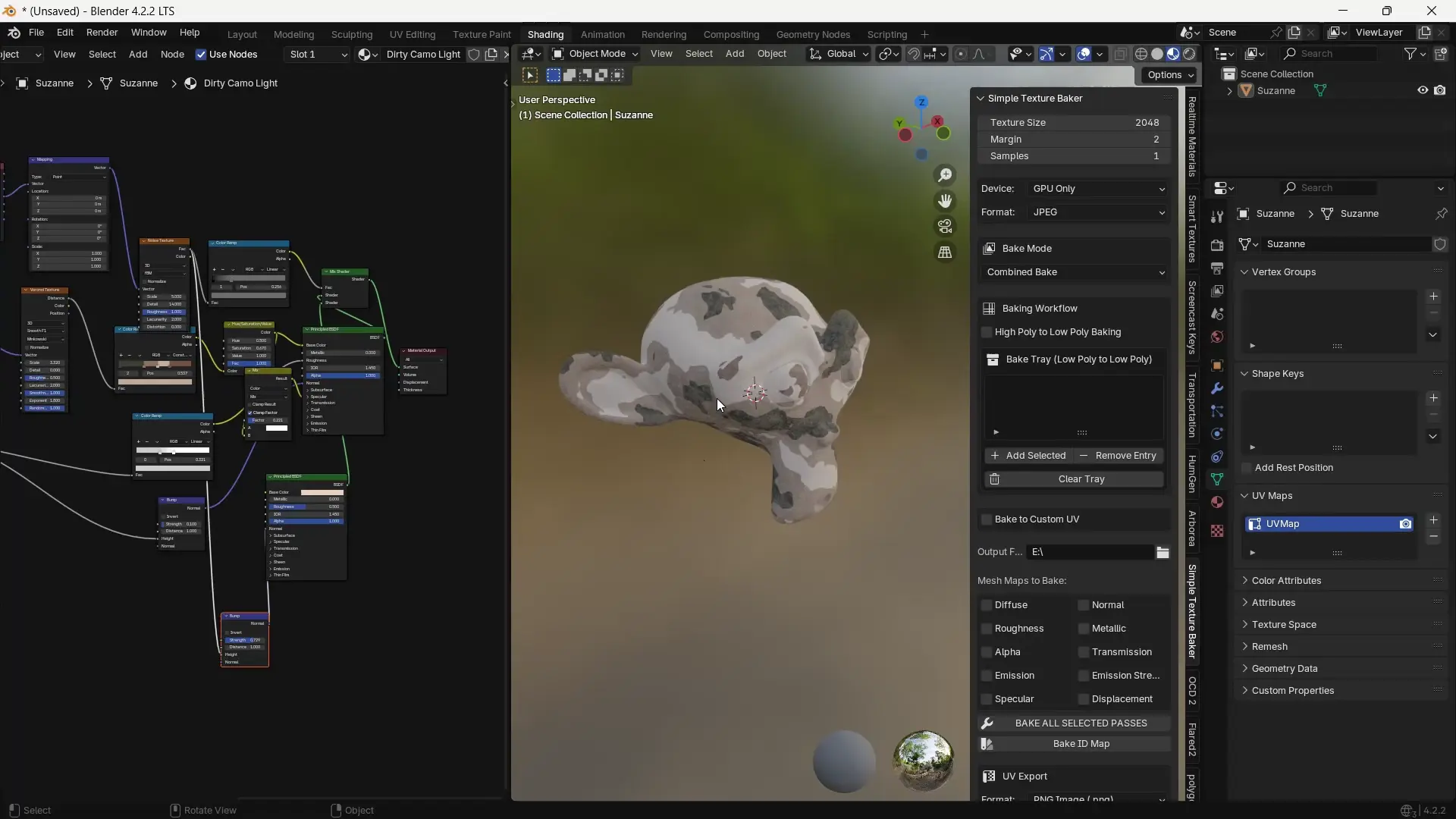
Task: Open the Output properties tab
Action: point(1217,268)
